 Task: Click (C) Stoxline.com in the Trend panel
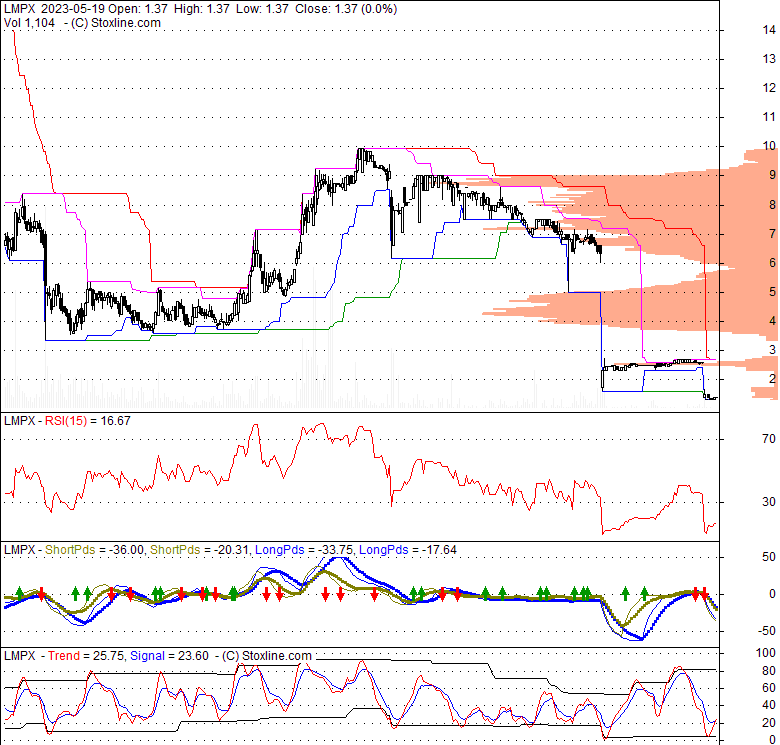267,655
